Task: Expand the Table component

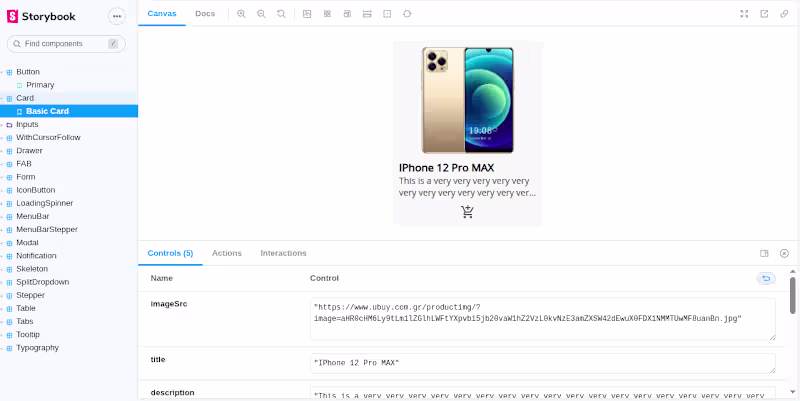Action: click(26, 309)
